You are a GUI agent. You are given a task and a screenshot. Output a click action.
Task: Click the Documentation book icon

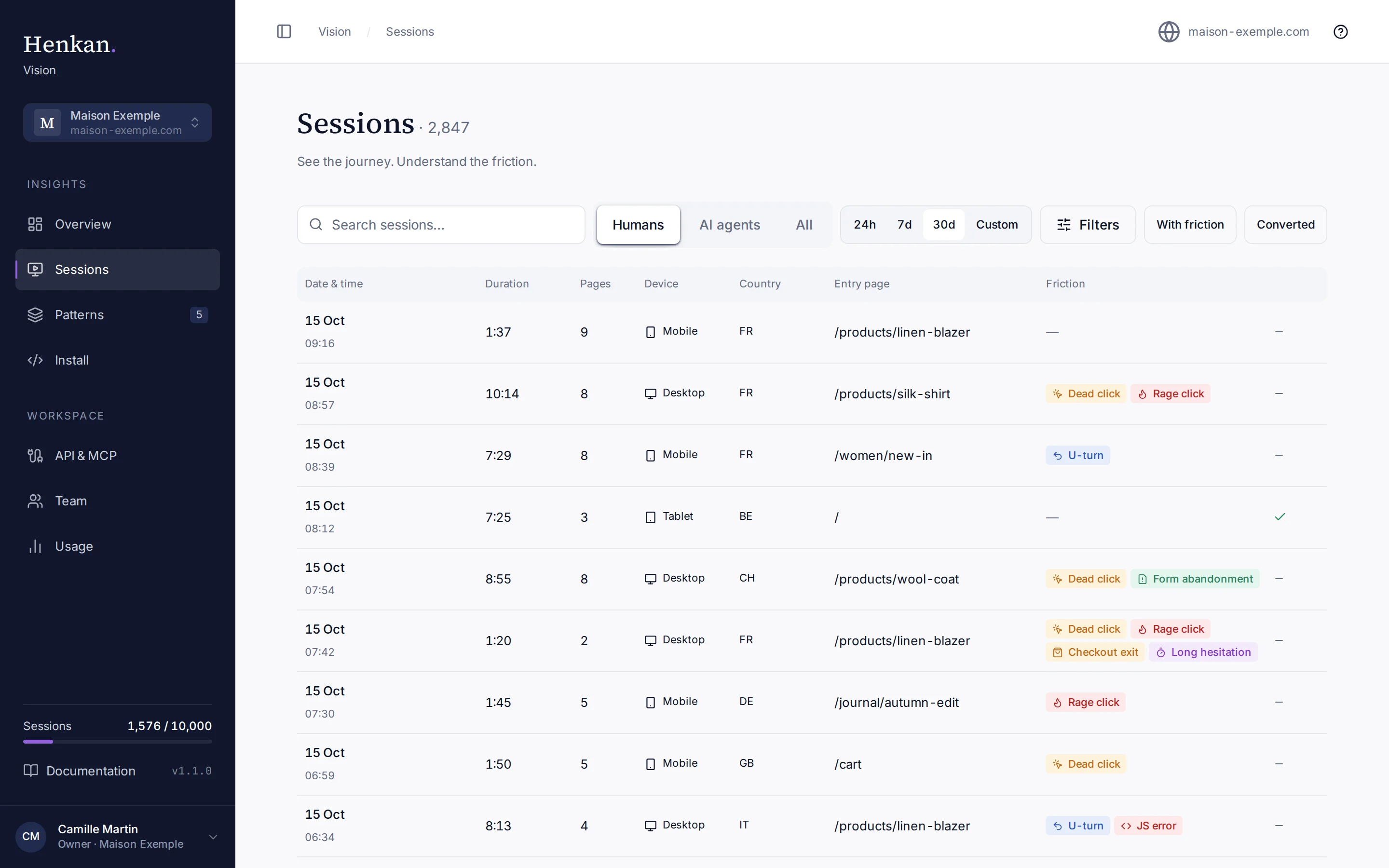pos(31,771)
